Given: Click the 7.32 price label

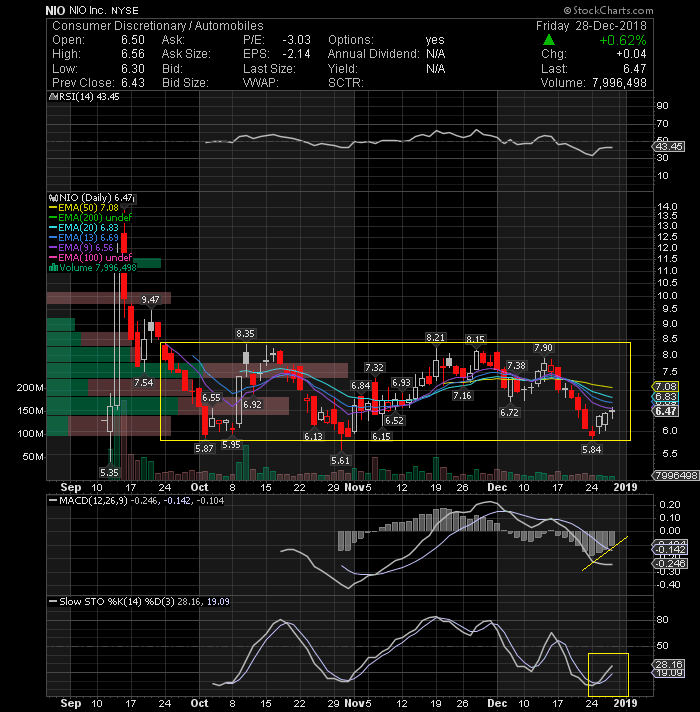Looking at the screenshot, I should 374,367.
